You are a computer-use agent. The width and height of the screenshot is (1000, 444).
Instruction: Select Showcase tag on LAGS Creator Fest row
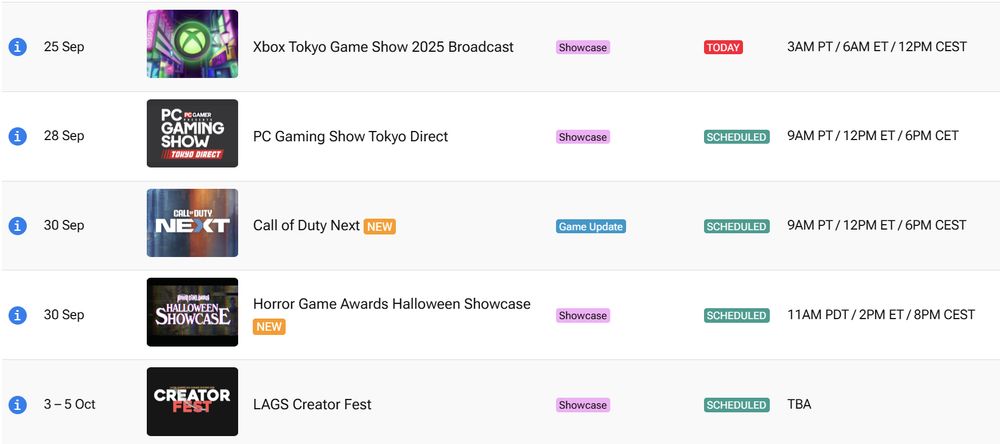click(583, 404)
